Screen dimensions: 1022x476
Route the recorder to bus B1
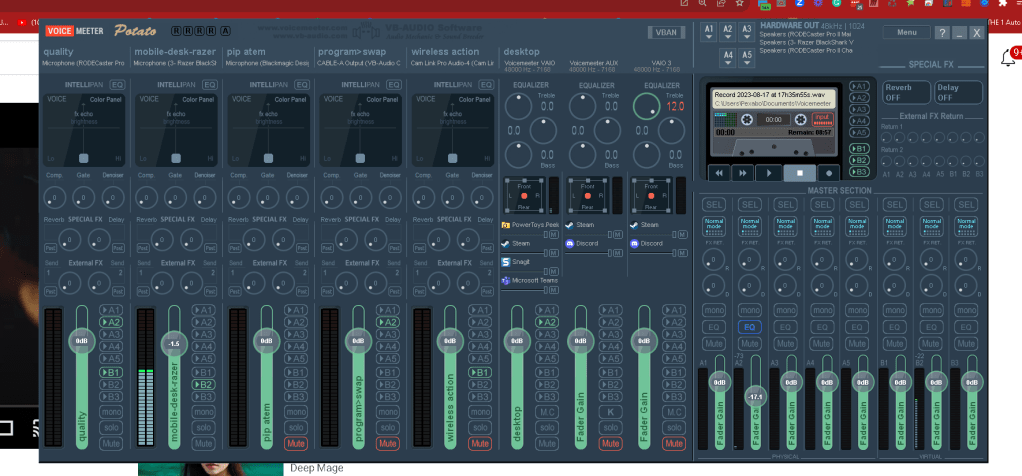point(859,149)
